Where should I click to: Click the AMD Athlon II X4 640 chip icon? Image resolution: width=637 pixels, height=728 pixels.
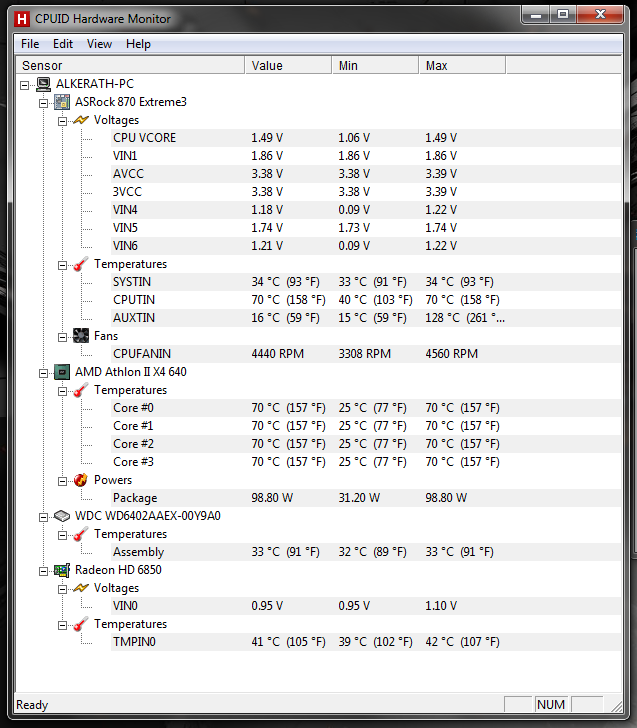click(62, 372)
